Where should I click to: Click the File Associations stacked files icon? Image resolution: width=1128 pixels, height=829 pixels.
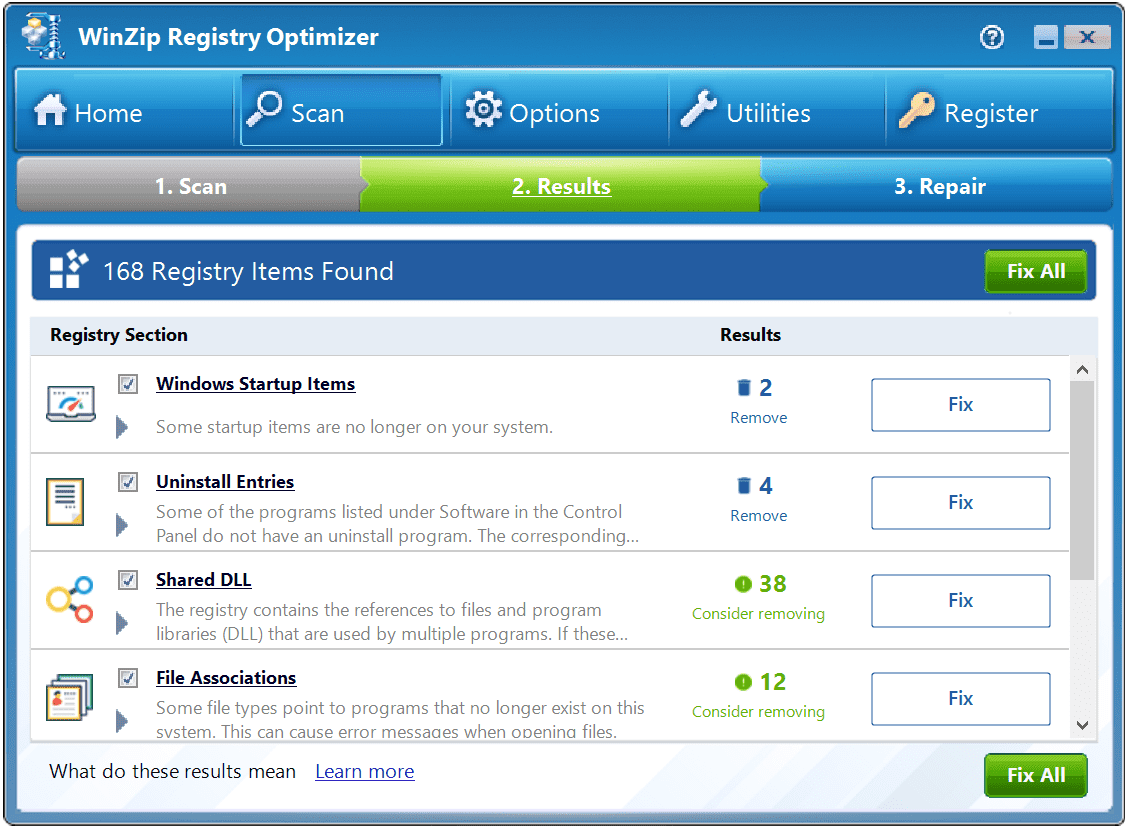pos(70,697)
